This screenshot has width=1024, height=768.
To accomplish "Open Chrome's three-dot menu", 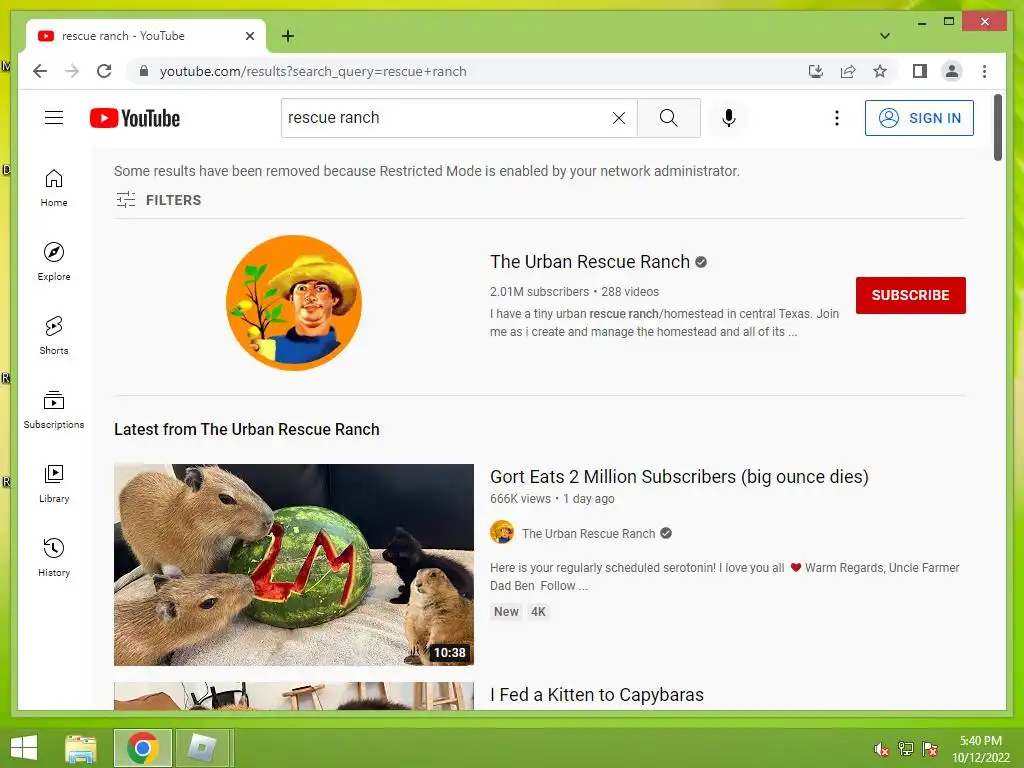I will (984, 71).
